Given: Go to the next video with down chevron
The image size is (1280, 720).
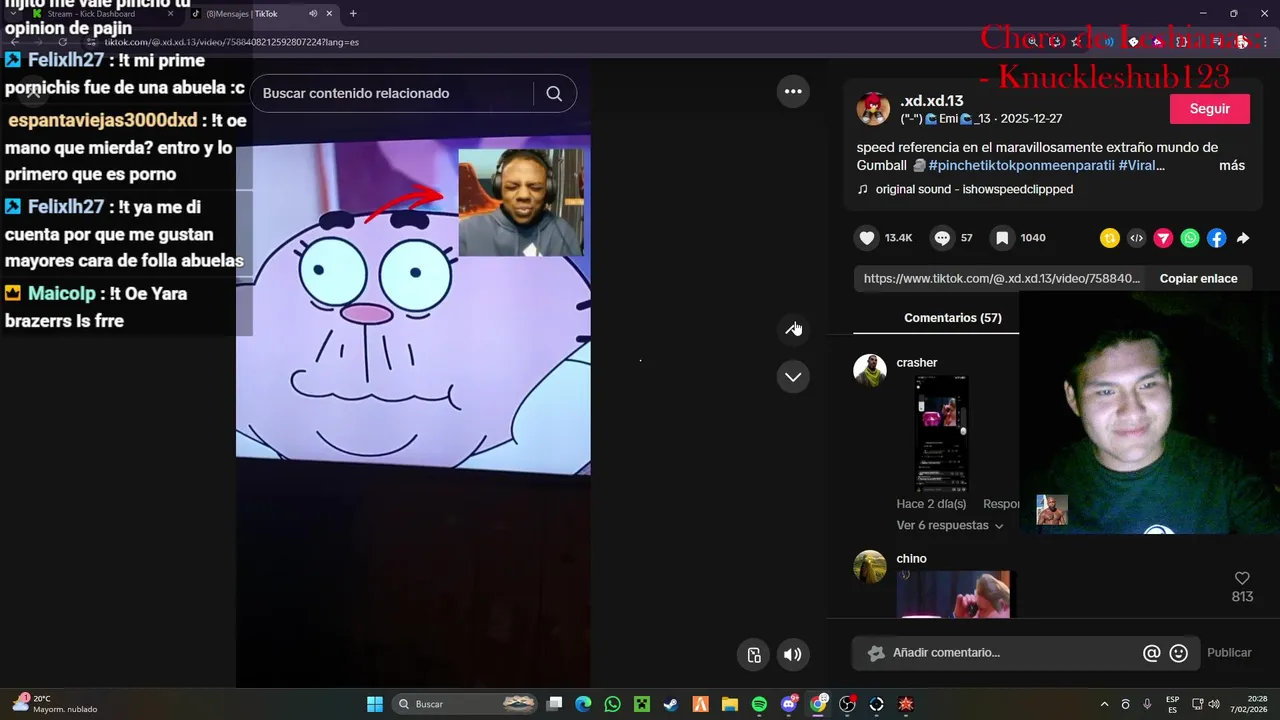Looking at the screenshot, I should (793, 377).
